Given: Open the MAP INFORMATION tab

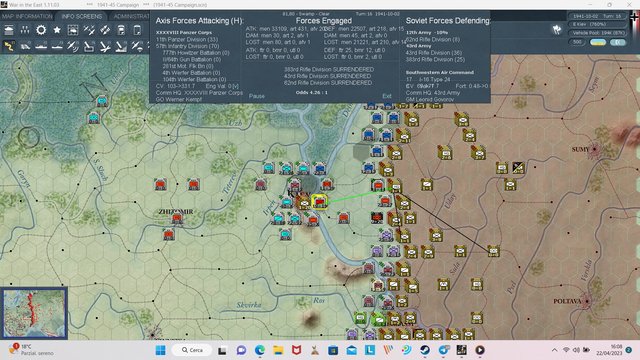Looking at the screenshot, I should (x=27, y=16).
